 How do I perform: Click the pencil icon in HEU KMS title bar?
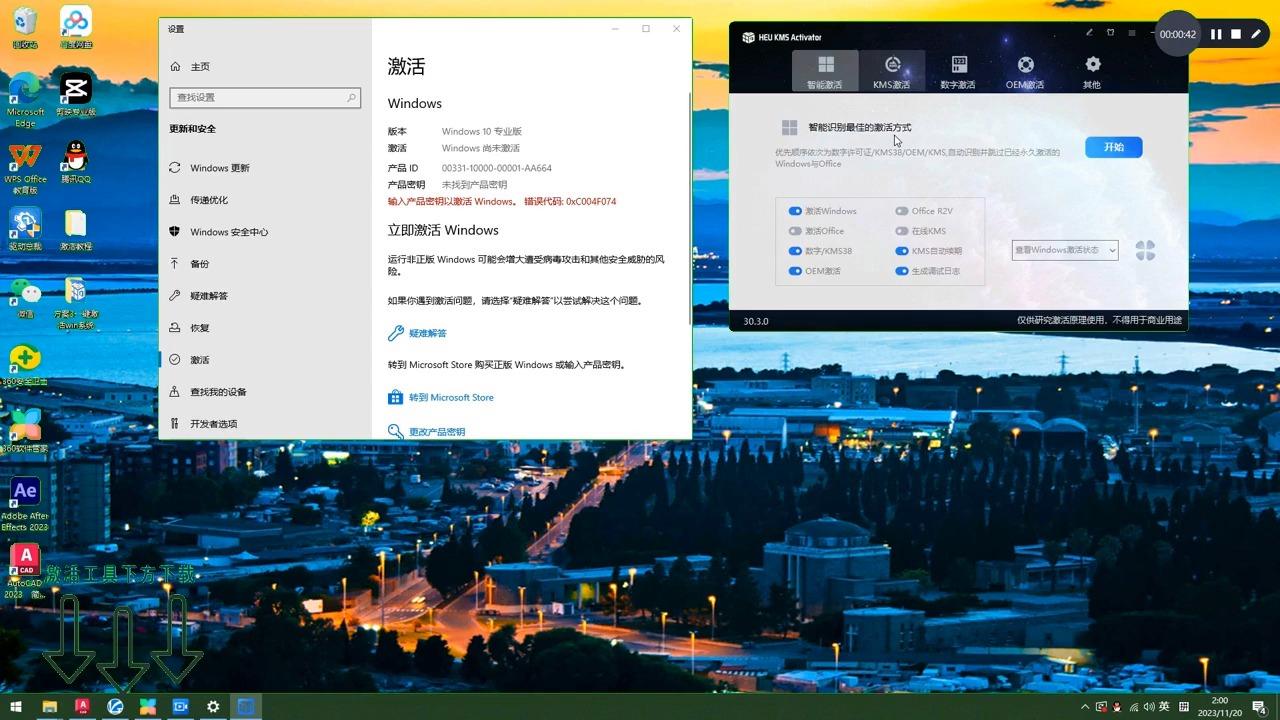1090,33
